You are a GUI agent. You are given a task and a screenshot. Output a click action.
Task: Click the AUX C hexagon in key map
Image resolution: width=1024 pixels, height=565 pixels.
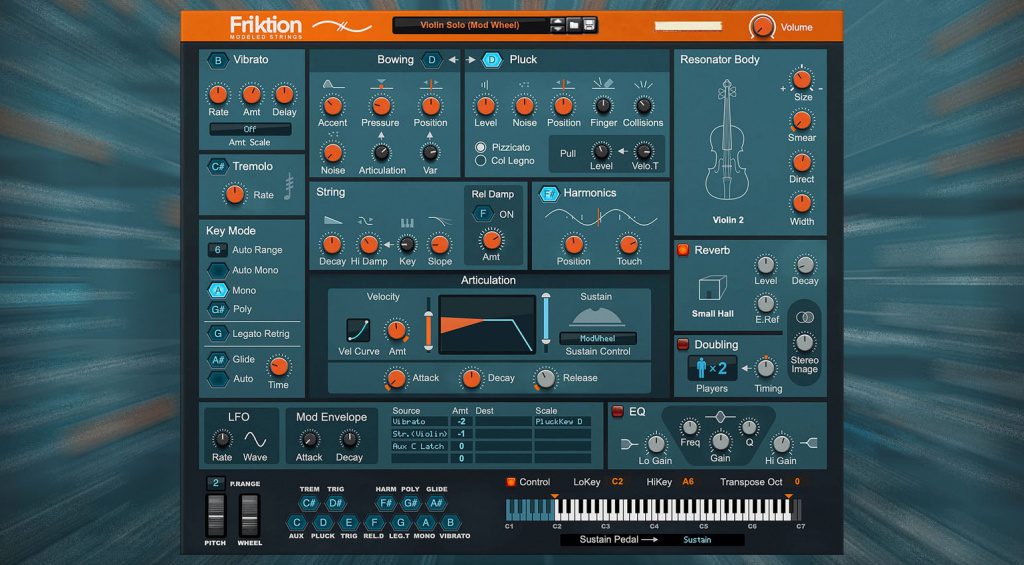296,523
